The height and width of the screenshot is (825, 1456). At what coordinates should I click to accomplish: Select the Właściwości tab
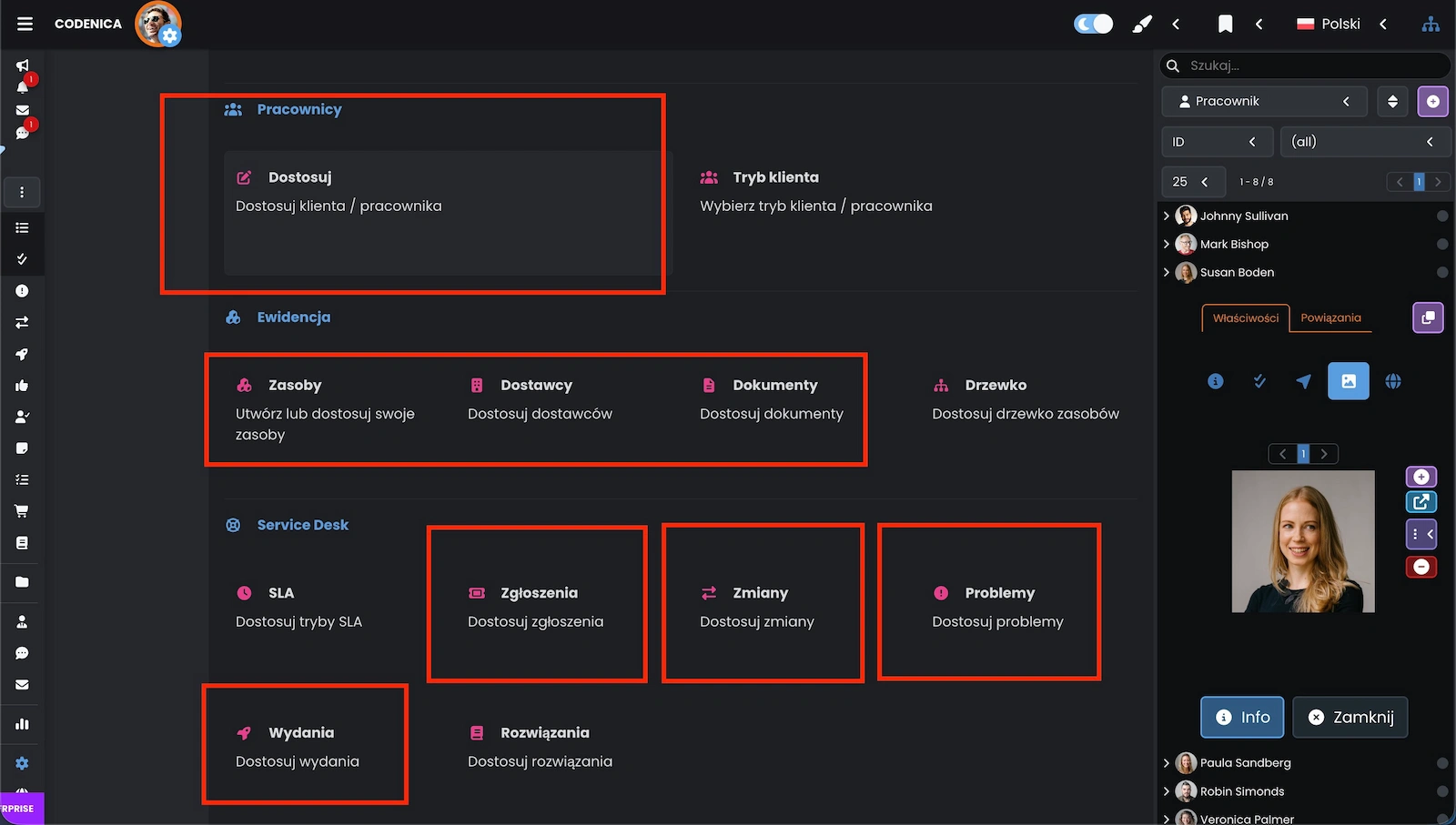[x=1245, y=318]
